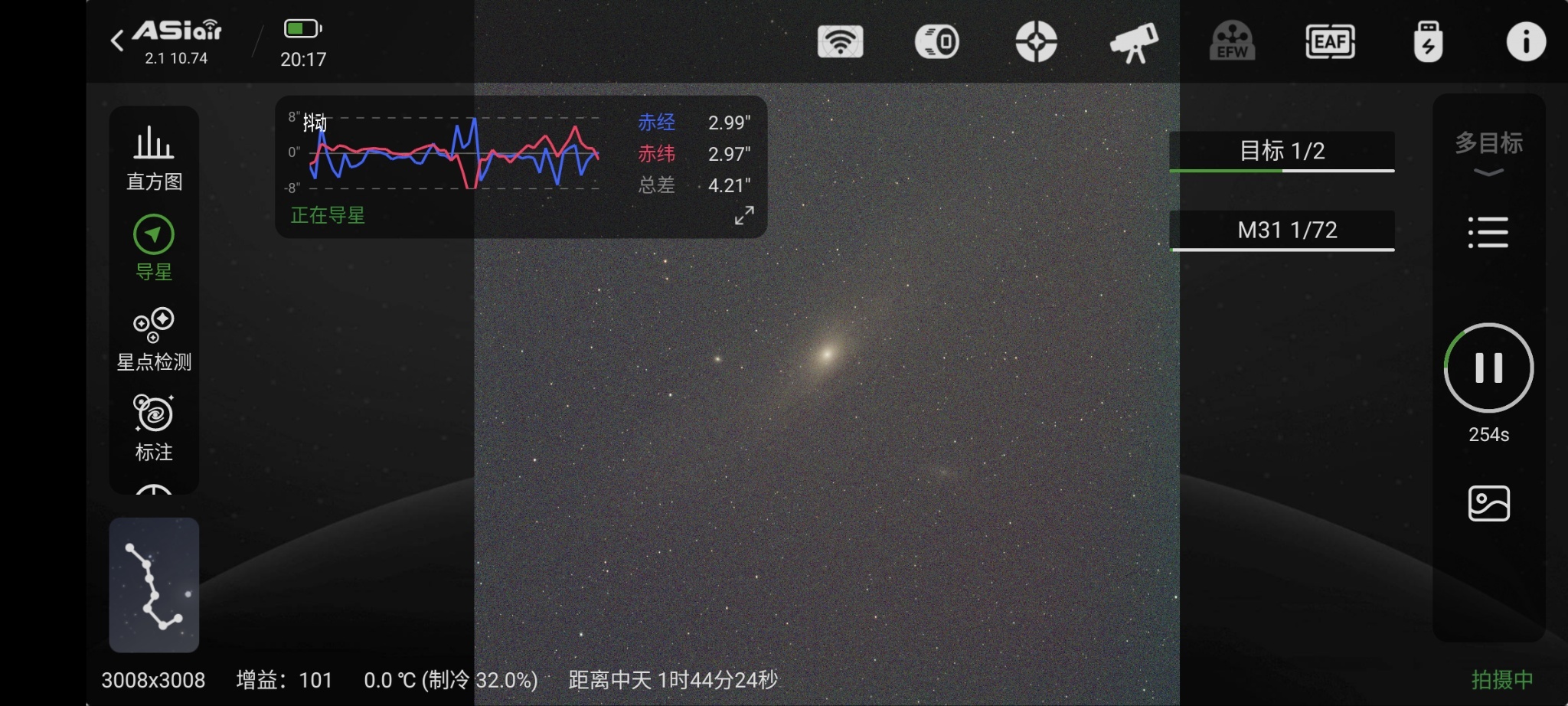
Task: Open the sky atlas constellation thumbnail
Action: [x=154, y=585]
